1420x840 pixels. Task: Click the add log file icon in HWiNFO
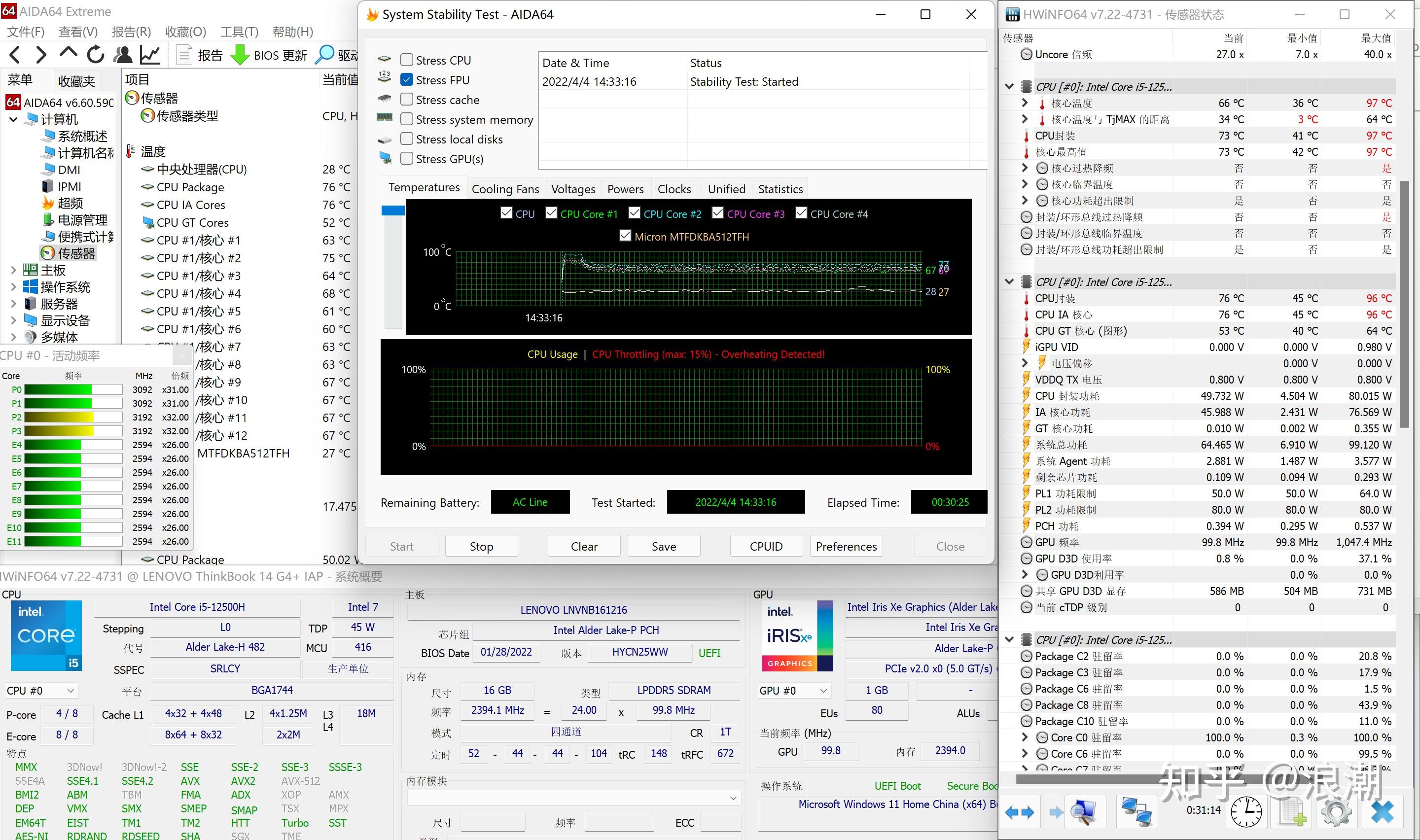point(1291,812)
